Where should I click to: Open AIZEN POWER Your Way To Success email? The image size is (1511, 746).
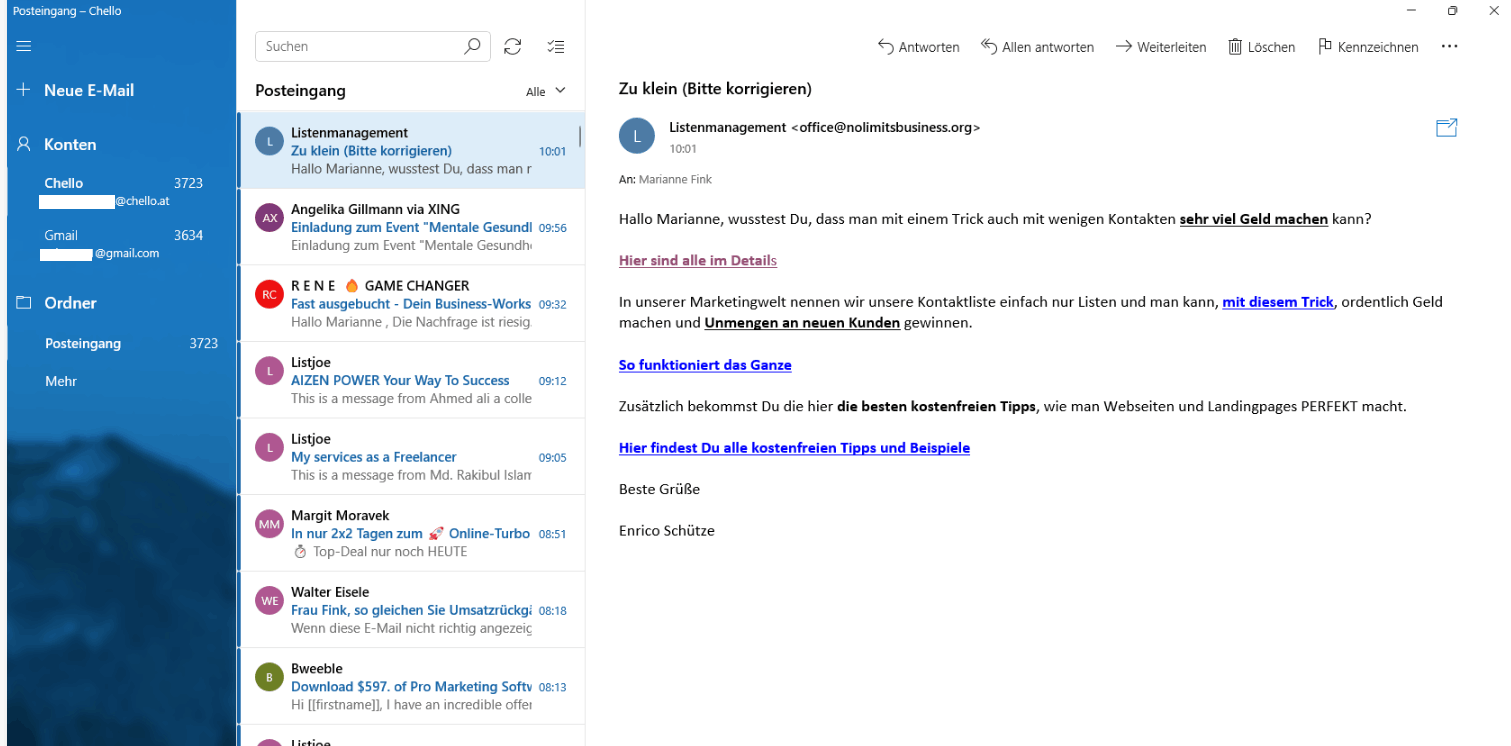412,380
